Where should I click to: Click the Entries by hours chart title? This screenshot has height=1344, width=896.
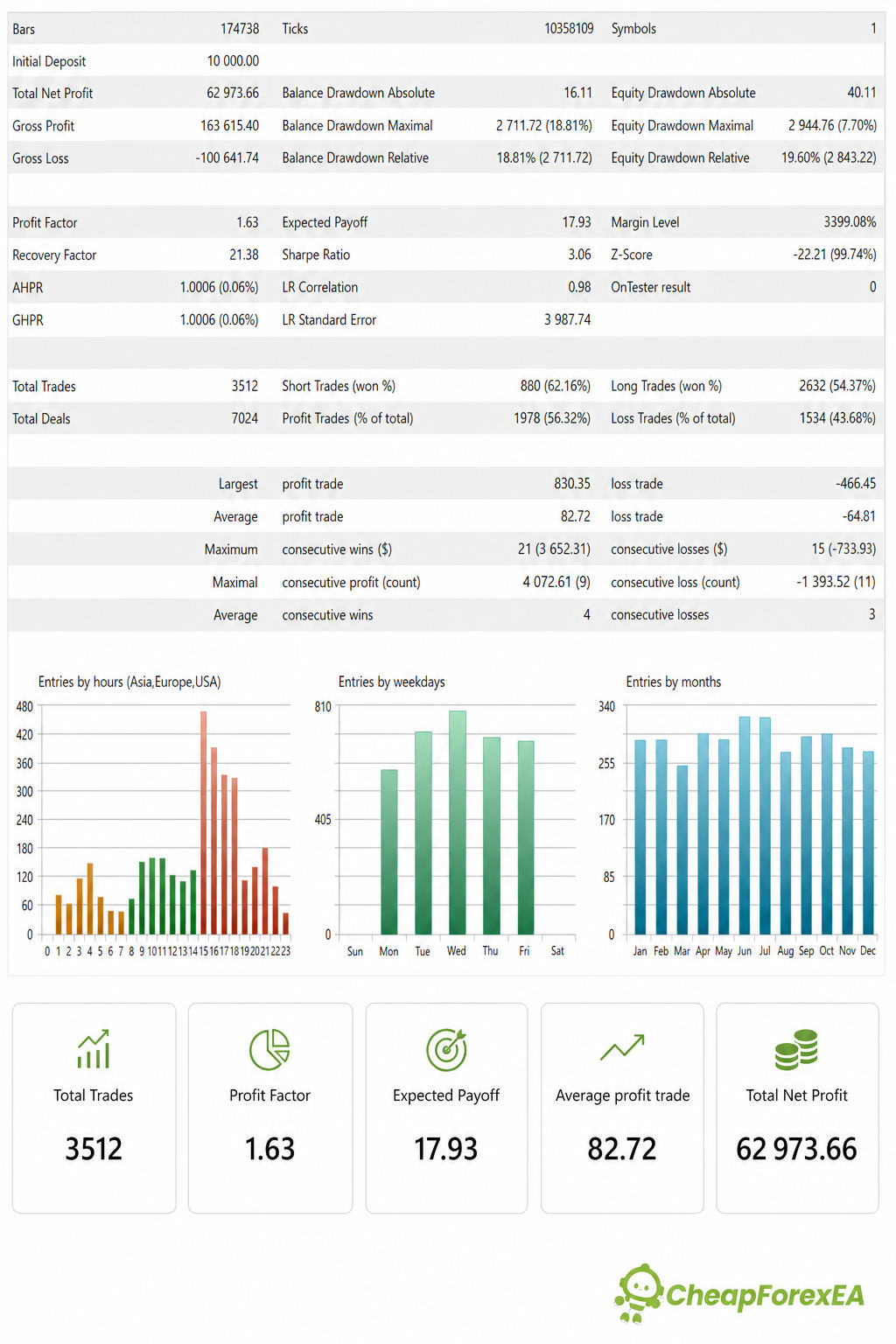click(129, 682)
